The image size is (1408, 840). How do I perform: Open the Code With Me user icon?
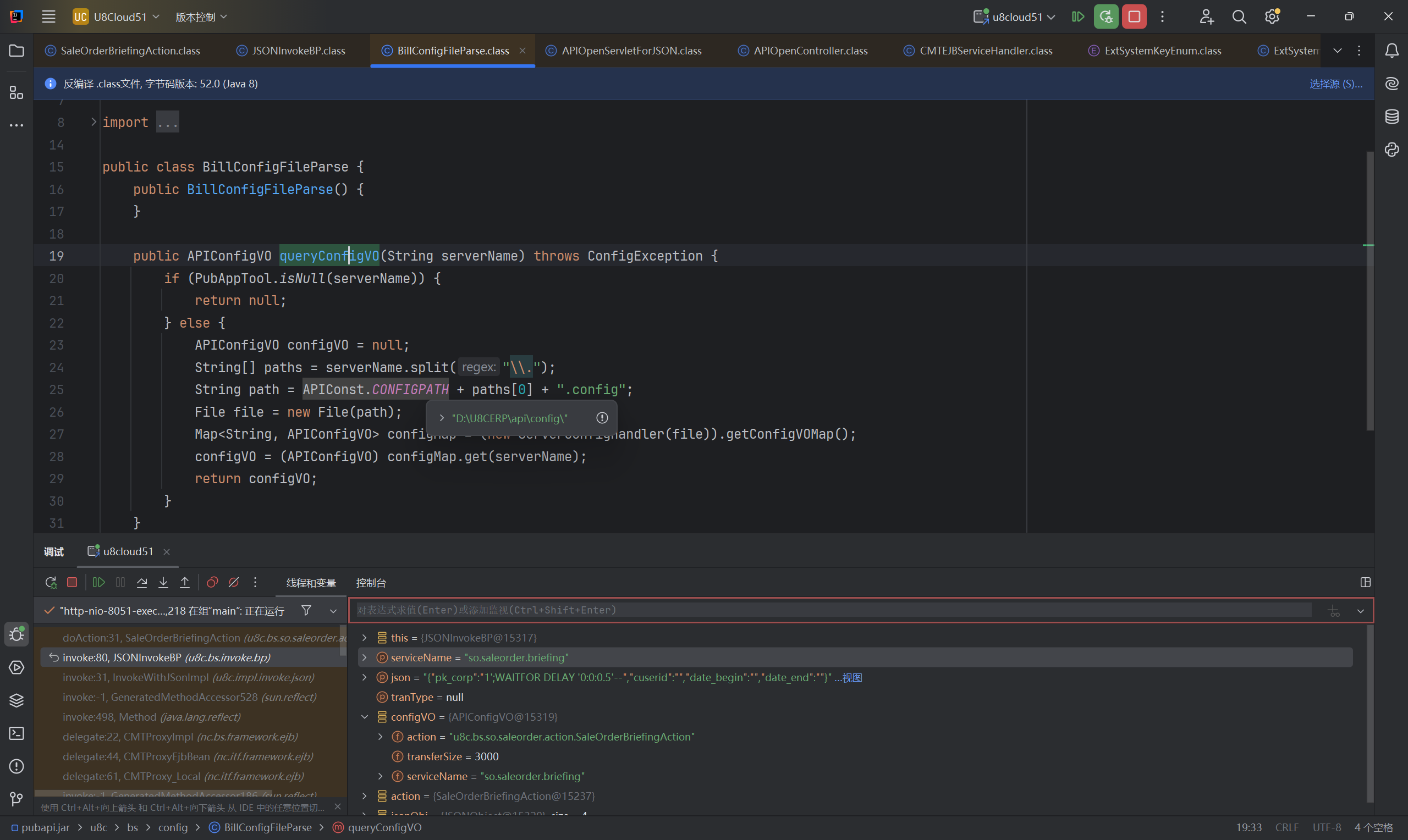click(1207, 17)
